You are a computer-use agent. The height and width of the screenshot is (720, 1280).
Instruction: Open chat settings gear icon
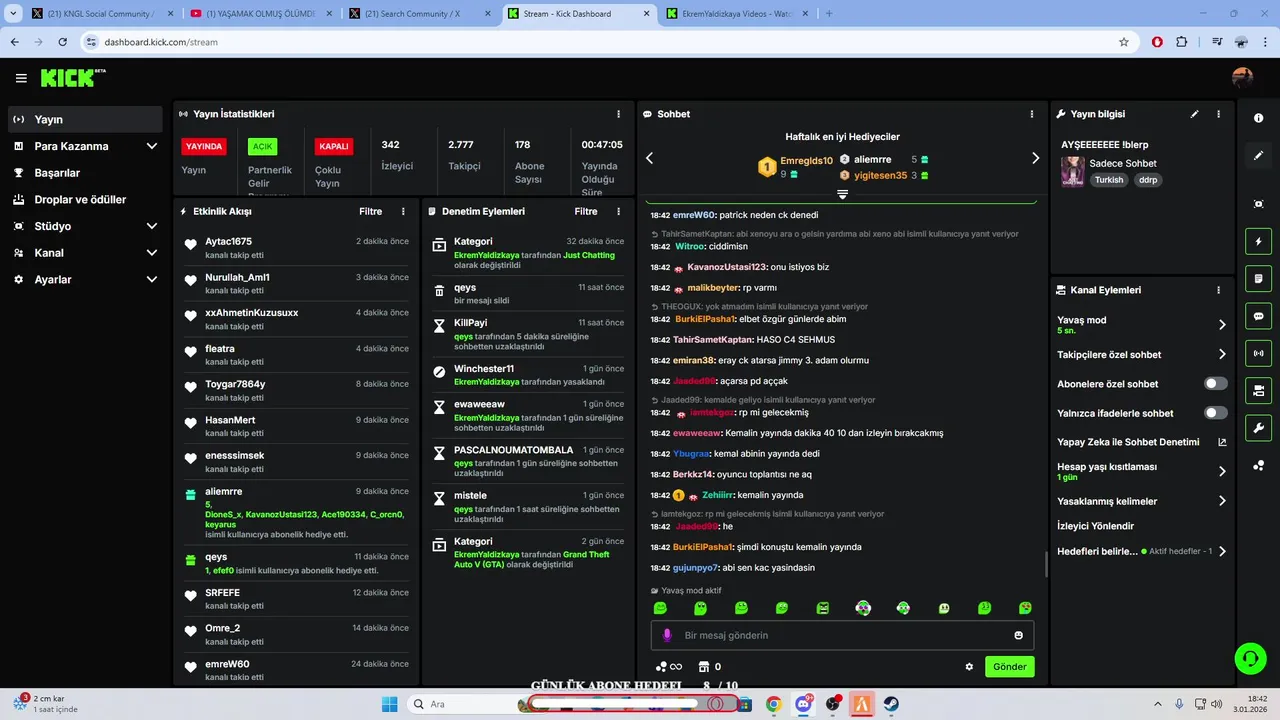[x=969, y=667]
